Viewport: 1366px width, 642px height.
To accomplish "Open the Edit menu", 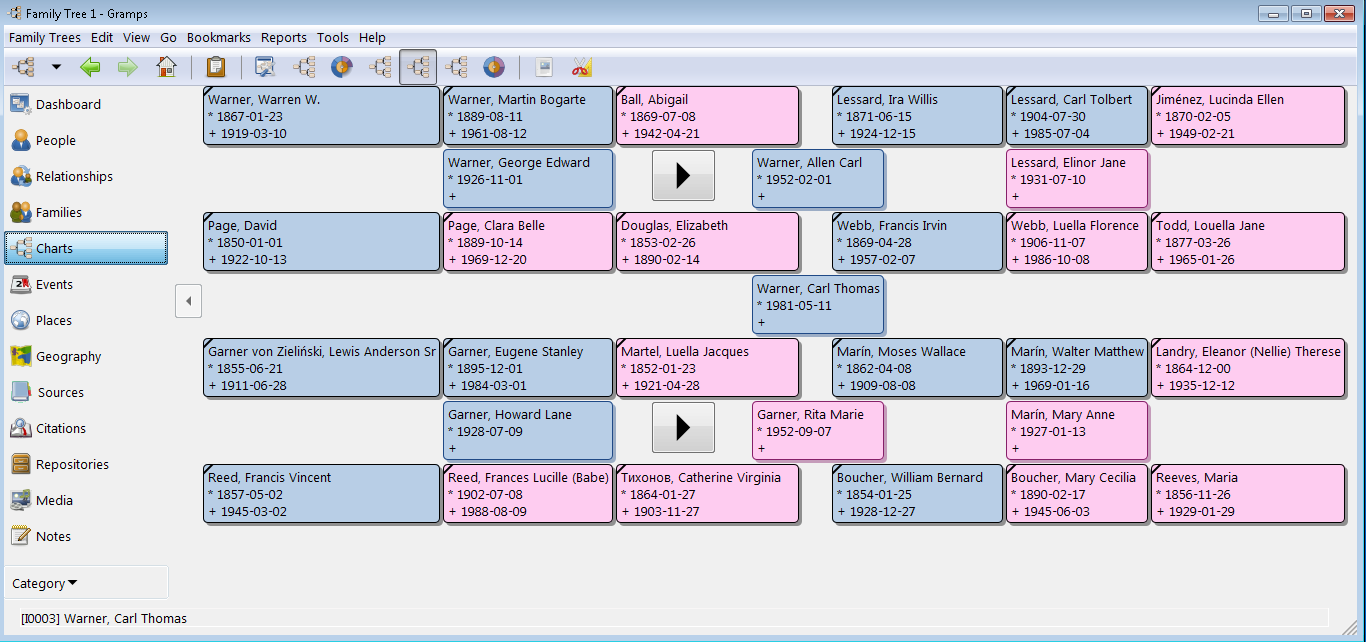I will (x=102, y=37).
